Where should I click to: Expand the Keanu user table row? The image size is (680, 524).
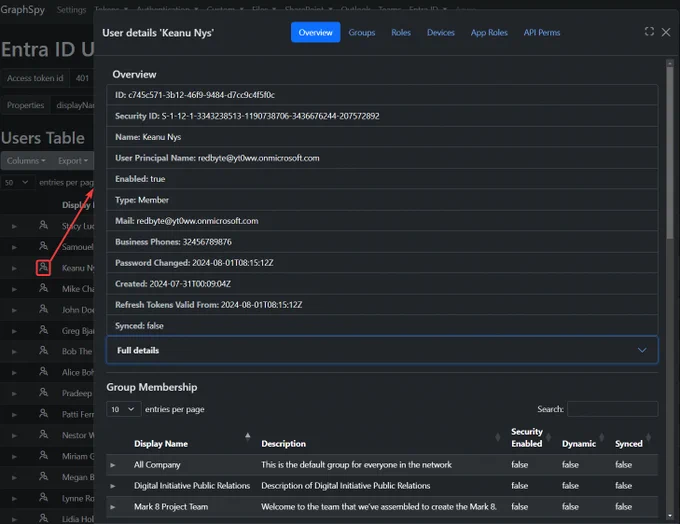(x=14, y=268)
